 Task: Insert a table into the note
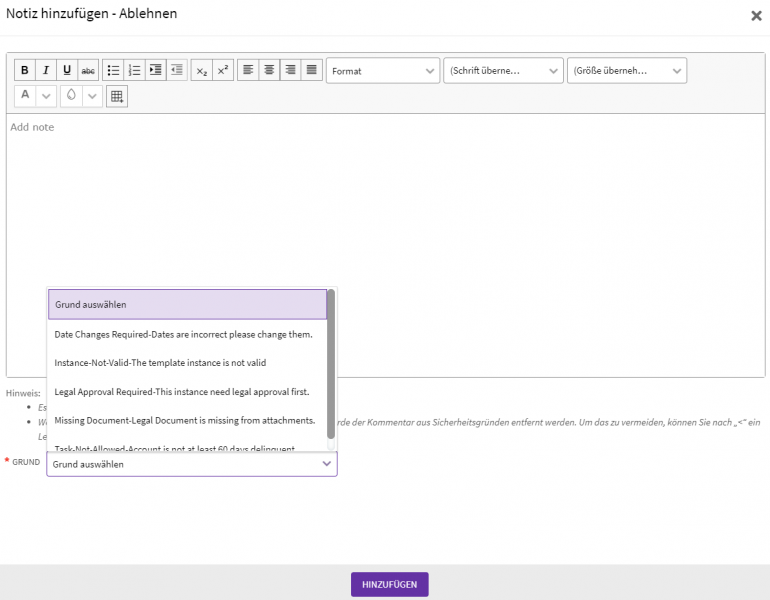(x=117, y=96)
